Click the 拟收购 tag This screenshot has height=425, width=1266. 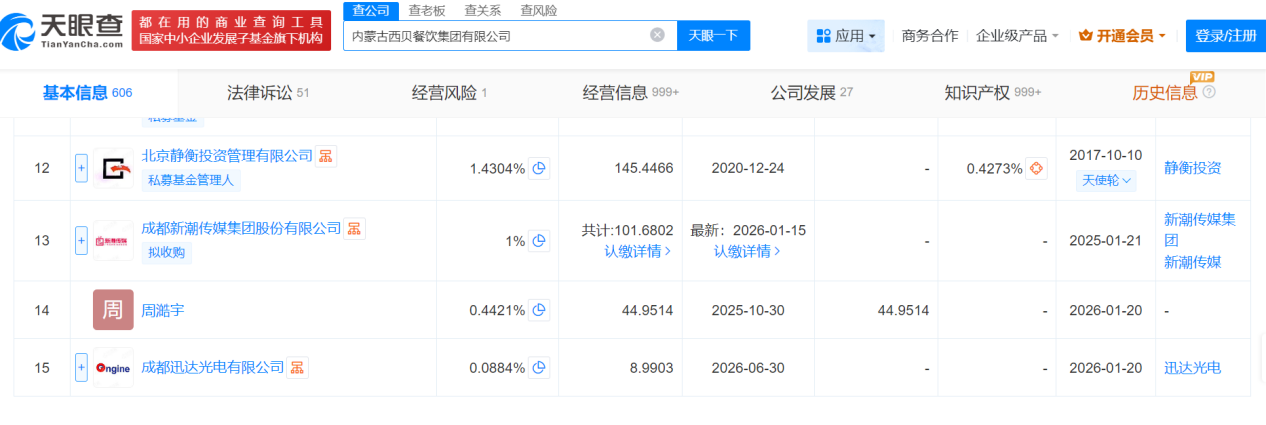point(167,252)
